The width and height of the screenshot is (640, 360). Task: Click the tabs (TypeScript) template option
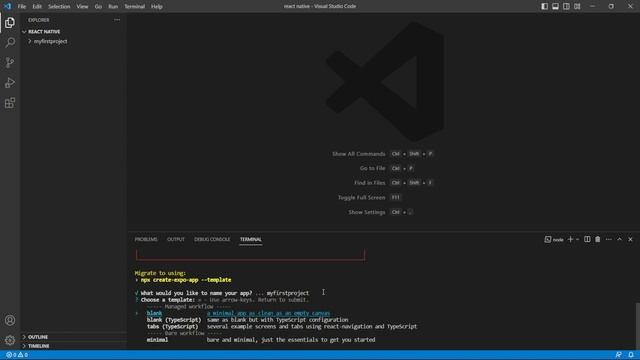pos(172,327)
